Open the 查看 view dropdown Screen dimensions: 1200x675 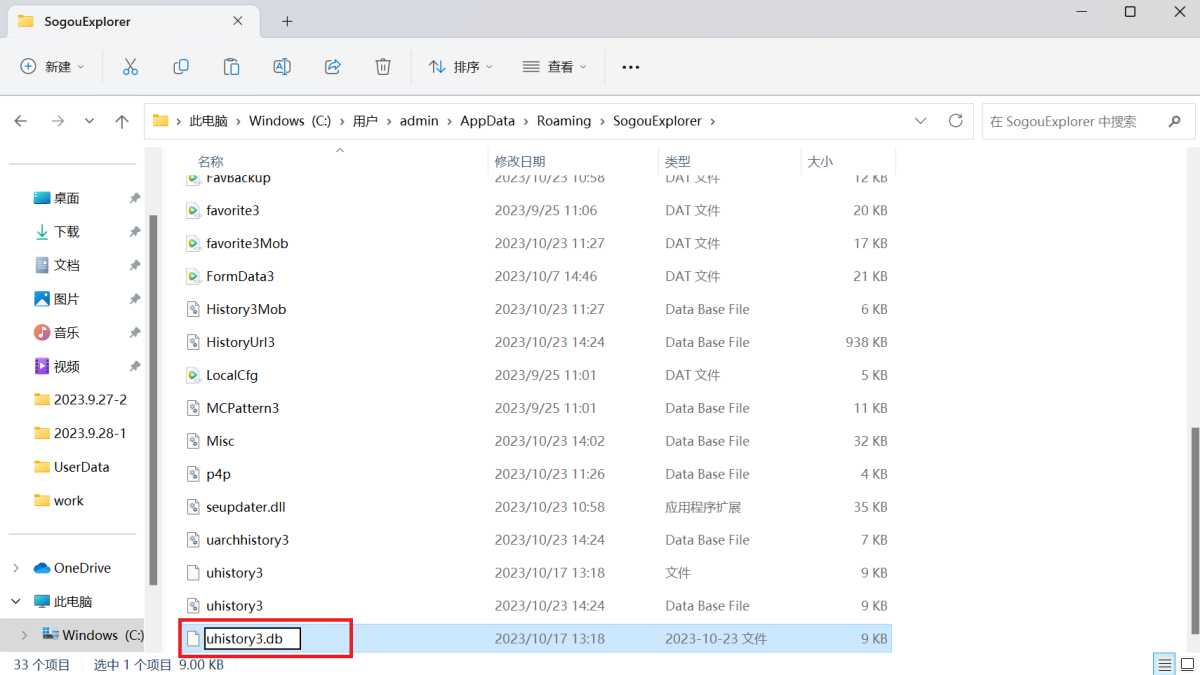pos(555,67)
